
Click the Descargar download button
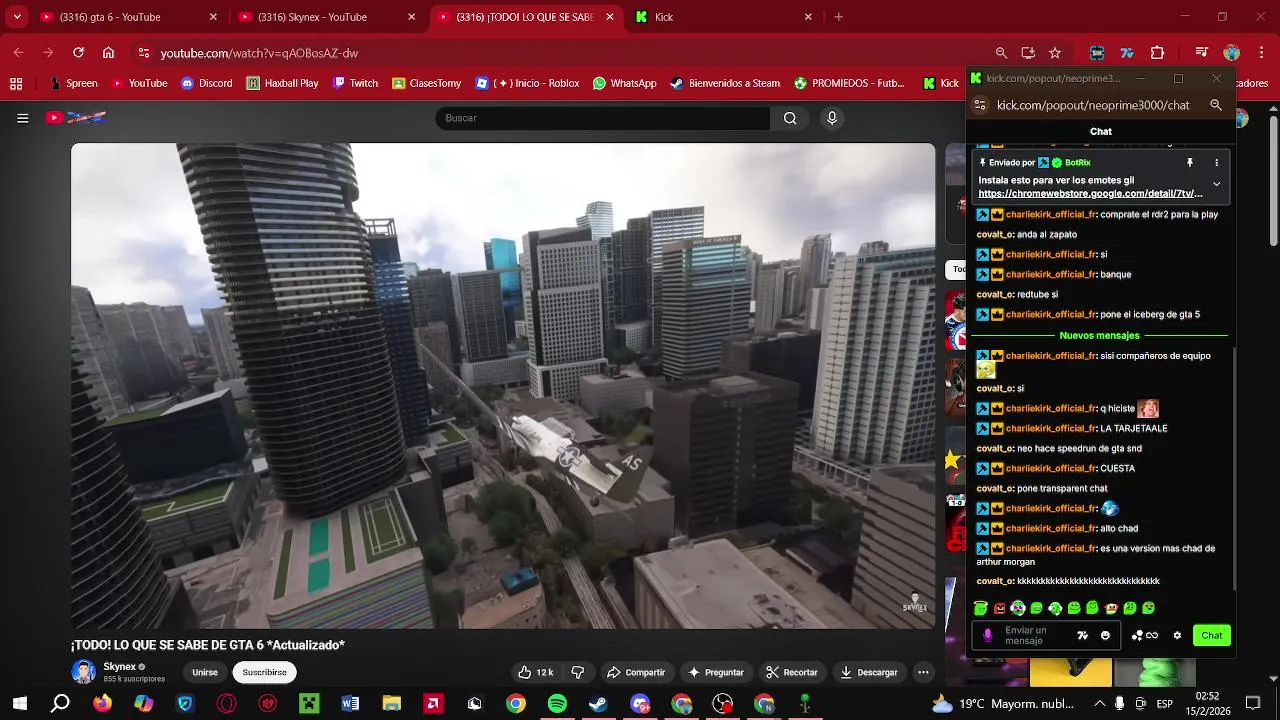869,672
